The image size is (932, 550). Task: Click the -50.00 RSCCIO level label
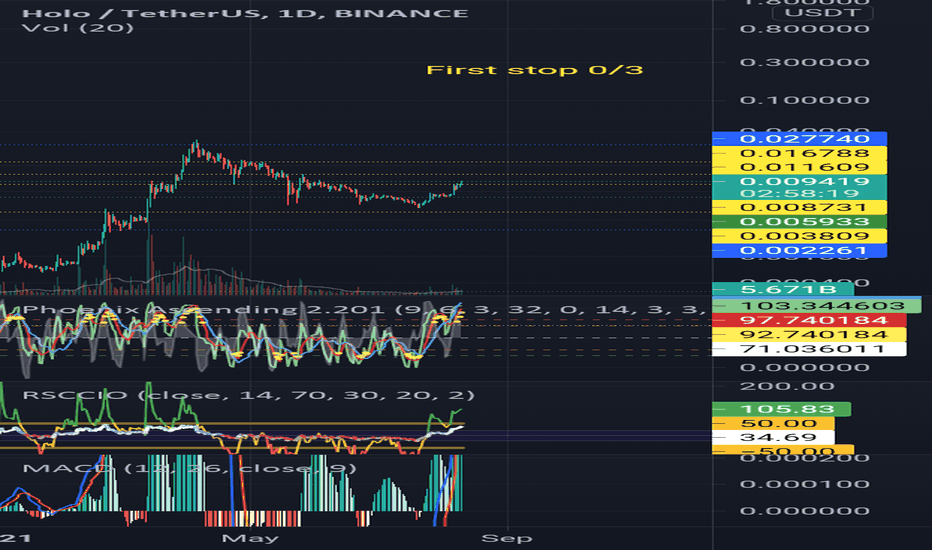783,450
